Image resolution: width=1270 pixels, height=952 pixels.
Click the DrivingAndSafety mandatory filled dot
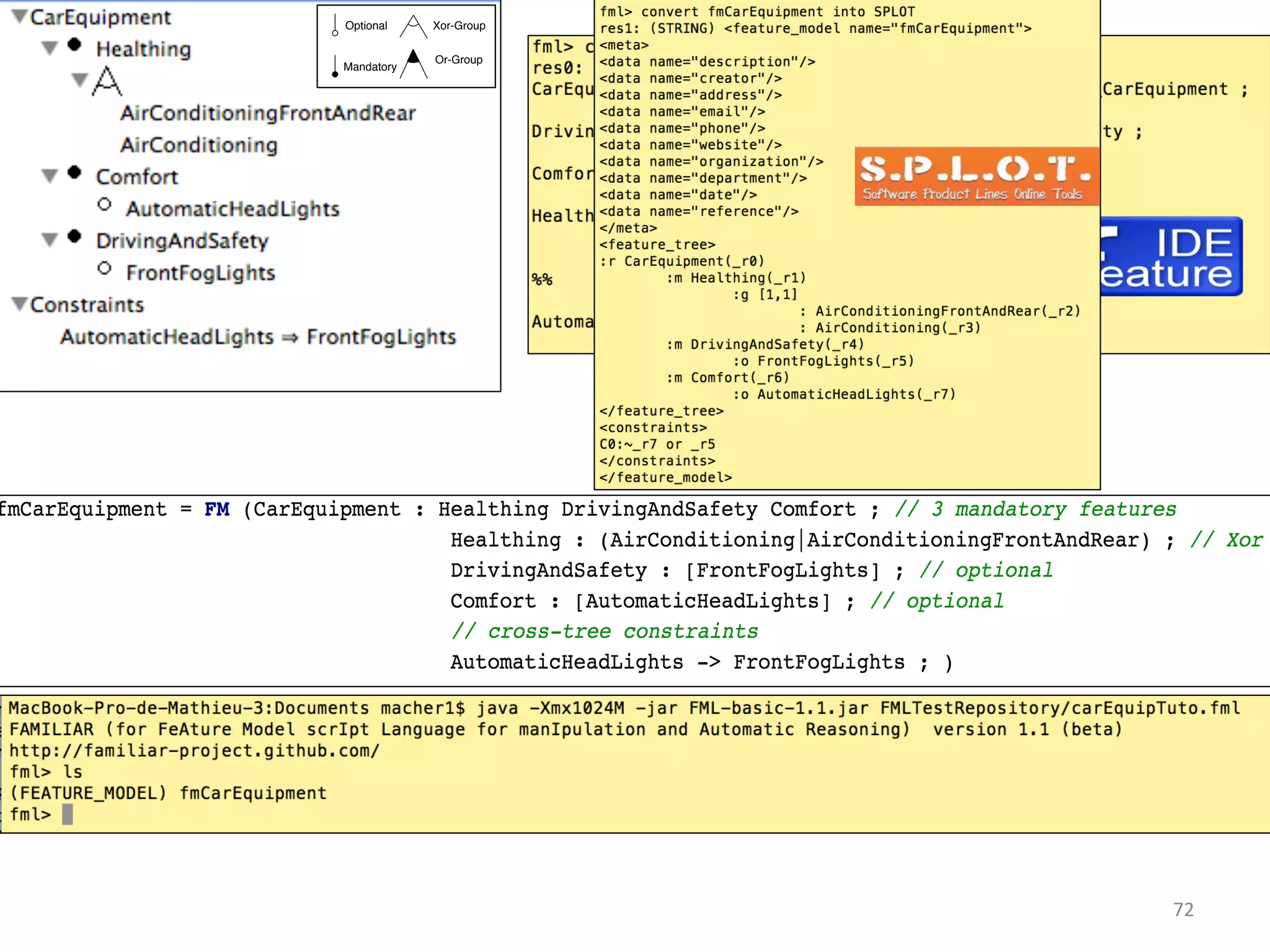74,236
